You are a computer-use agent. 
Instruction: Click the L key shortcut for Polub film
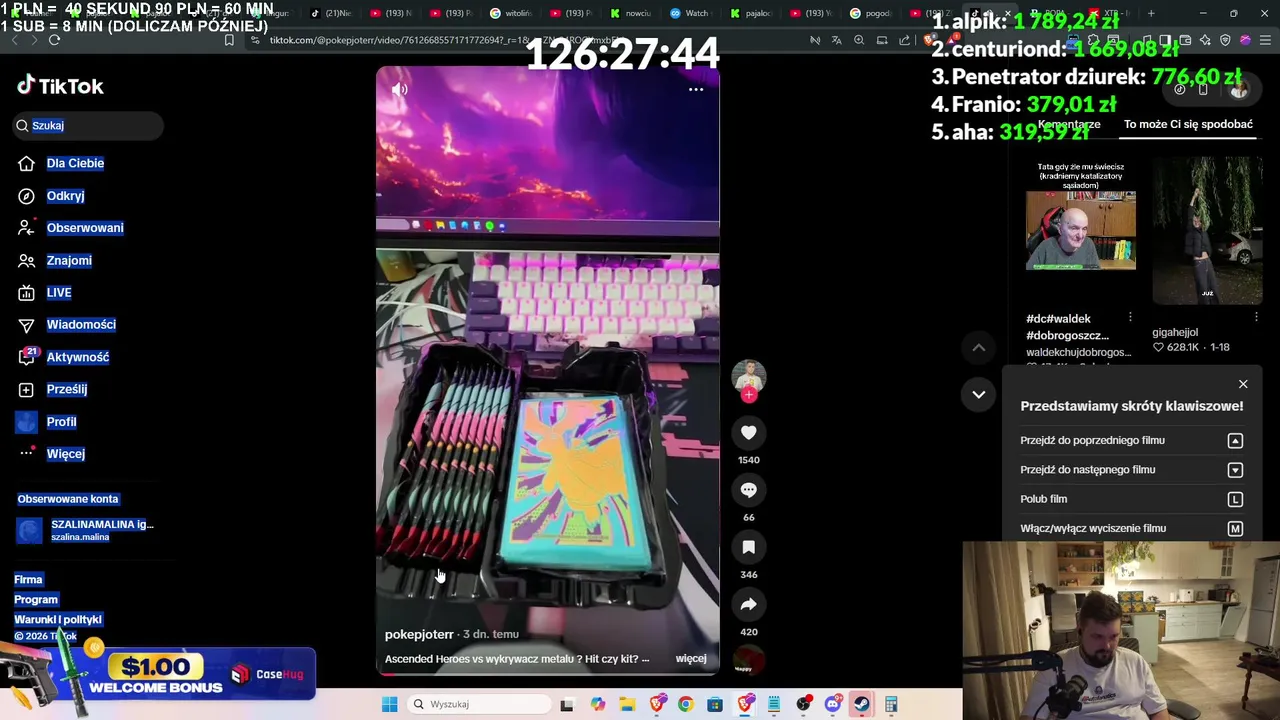pos(1235,499)
